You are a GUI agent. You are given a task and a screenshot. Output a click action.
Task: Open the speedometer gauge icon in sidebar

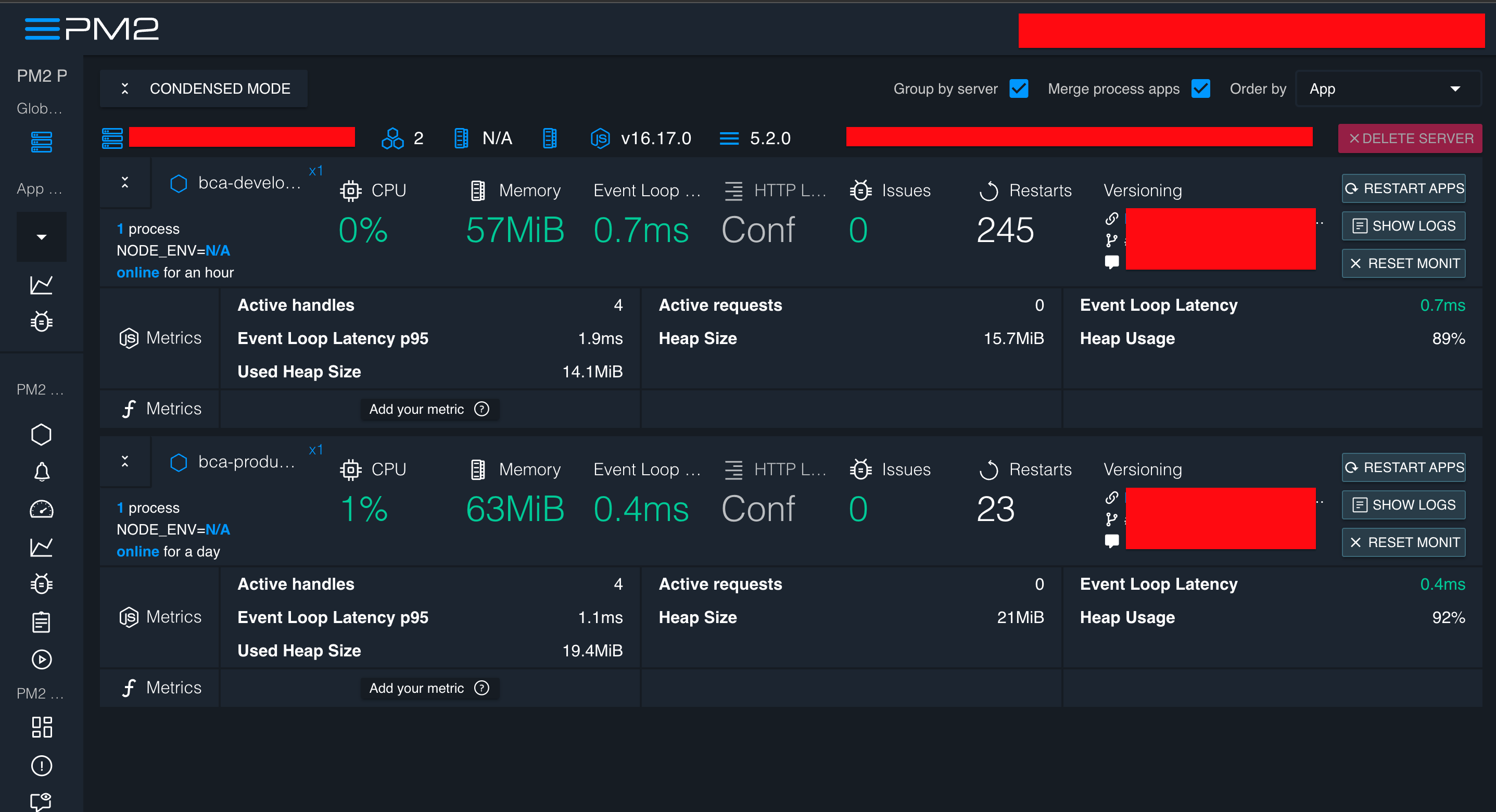41,510
